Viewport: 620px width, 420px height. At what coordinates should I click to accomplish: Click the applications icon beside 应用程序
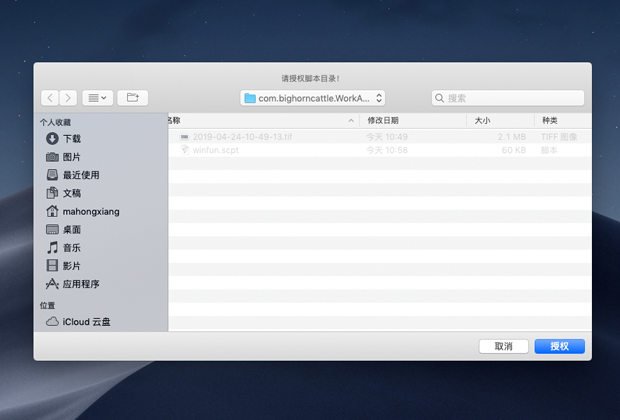[52, 284]
